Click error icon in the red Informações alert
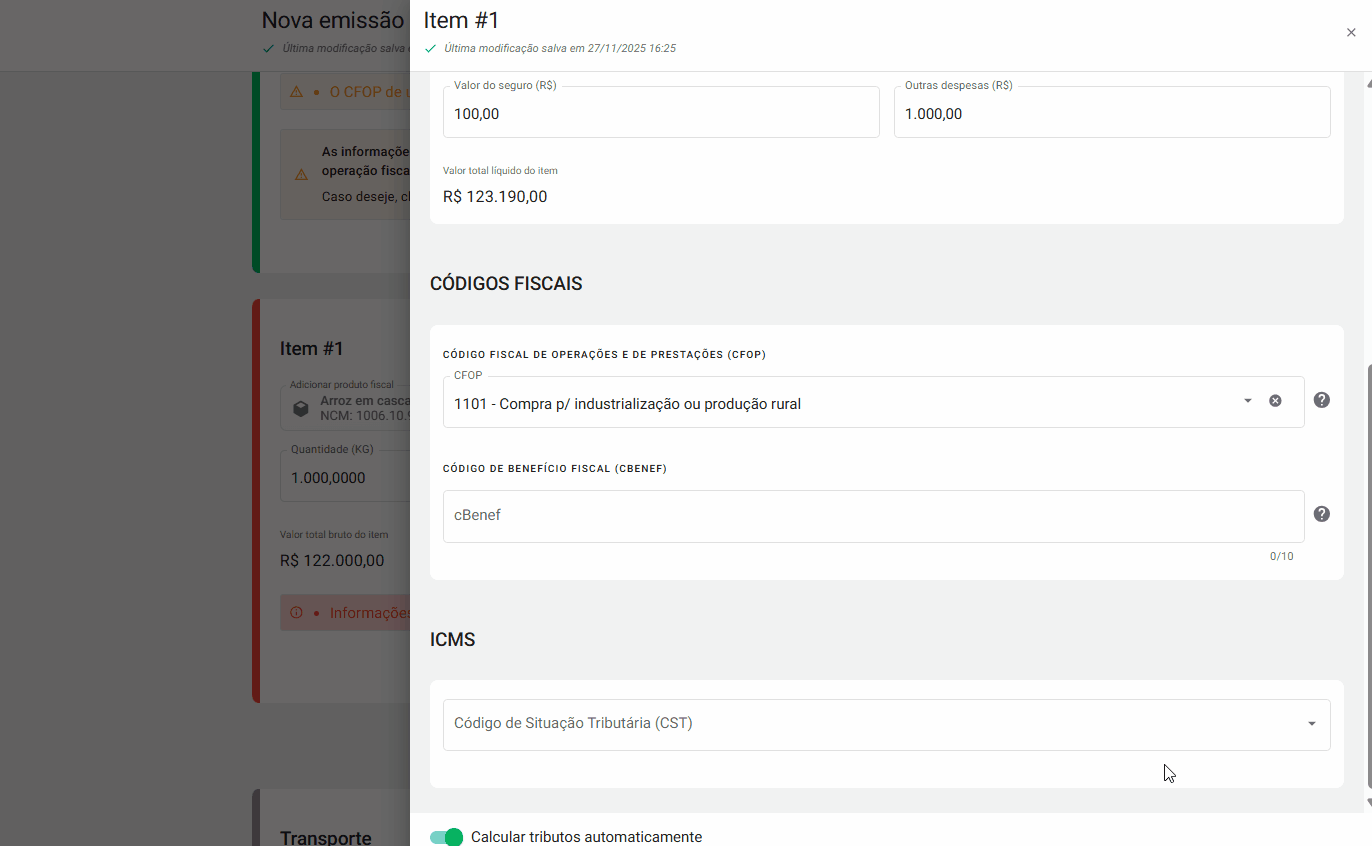The width and height of the screenshot is (1372, 846). (x=296, y=612)
